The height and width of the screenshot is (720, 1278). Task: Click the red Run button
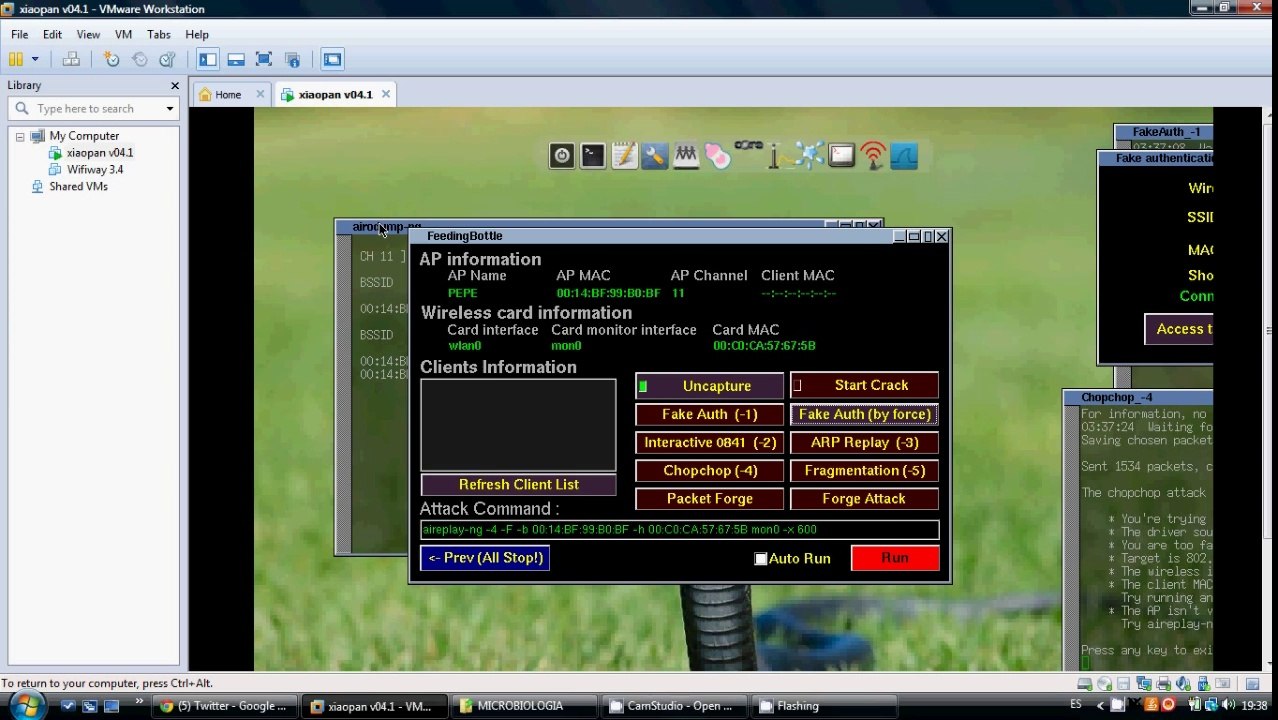[x=895, y=558]
